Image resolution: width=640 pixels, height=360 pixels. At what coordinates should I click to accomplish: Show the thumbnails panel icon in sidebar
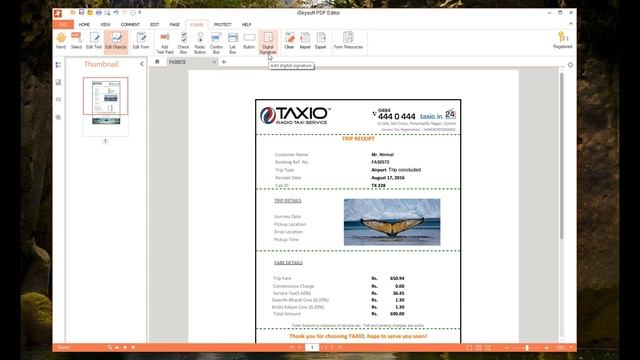pyautogui.click(x=58, y=65)
